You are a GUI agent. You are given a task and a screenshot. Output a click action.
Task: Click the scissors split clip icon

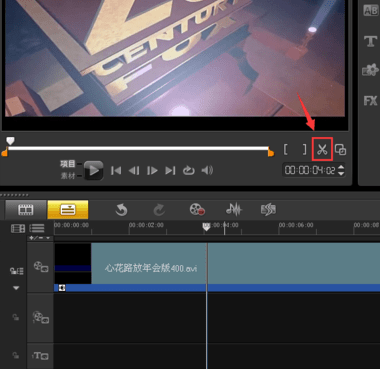click(x=322, y=150)
